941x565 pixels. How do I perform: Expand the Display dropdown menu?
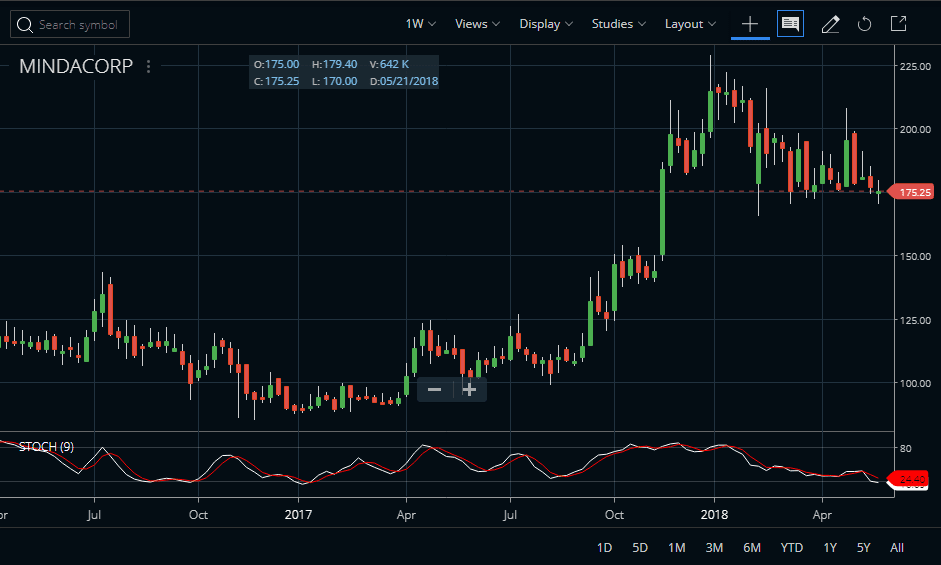(546, 24)
